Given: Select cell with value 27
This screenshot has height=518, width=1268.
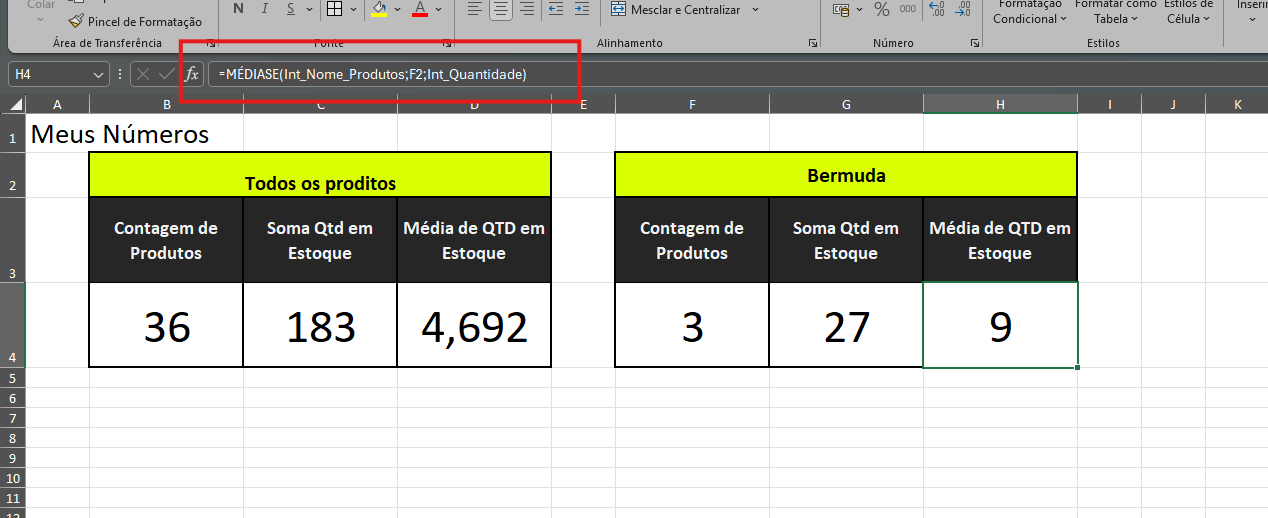Looking at the screenshot, I should [846, 325].
